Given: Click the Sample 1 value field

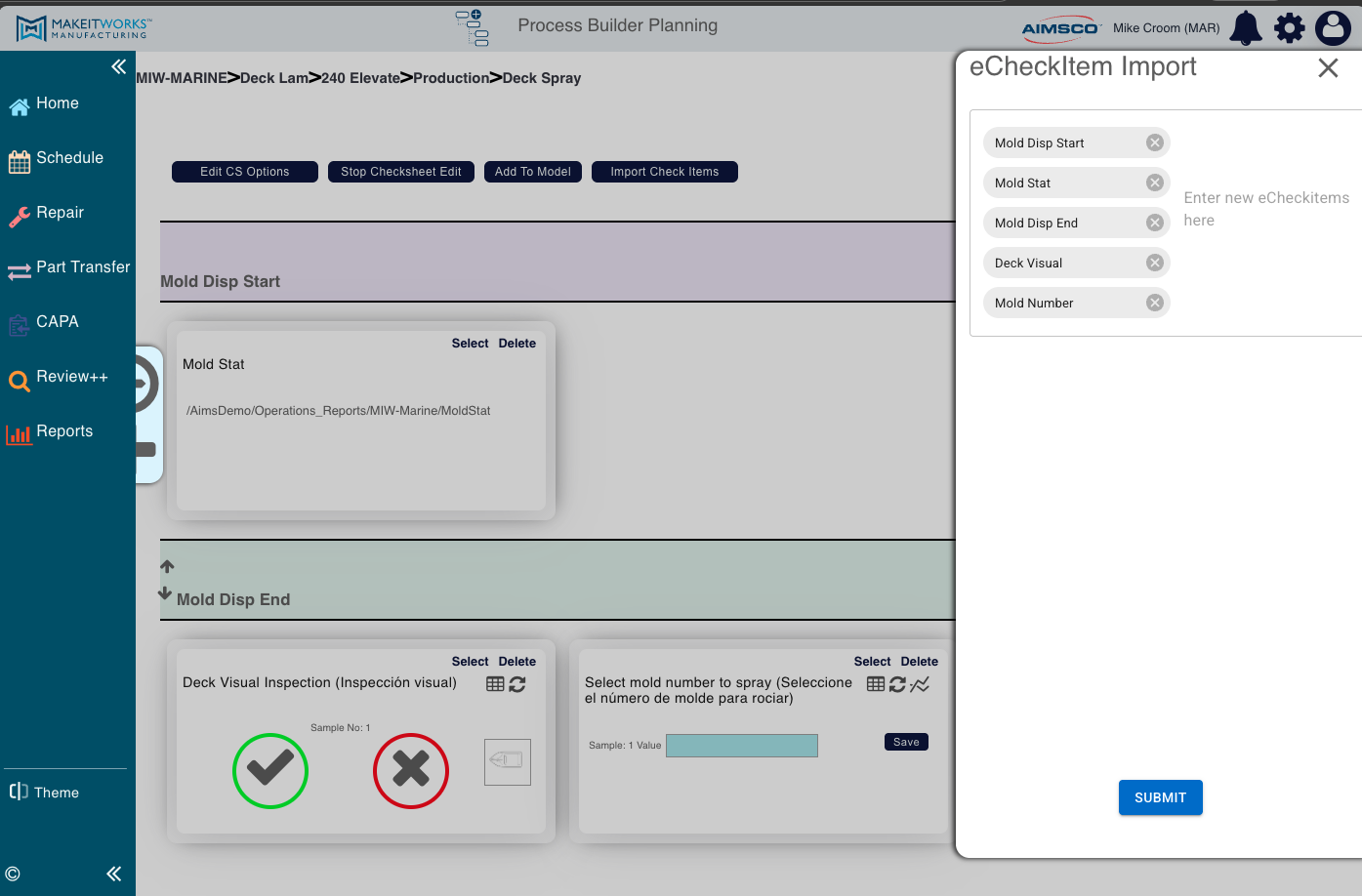Looking at the screenshot, I should tap(742, 746).
